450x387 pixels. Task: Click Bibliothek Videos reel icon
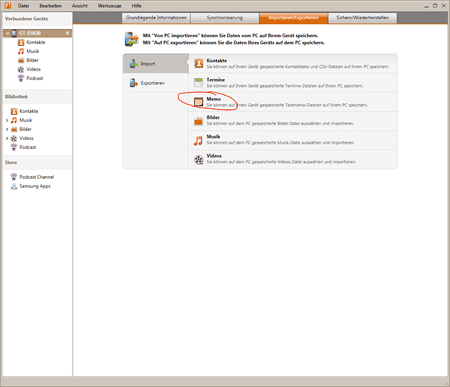[14, 138]
